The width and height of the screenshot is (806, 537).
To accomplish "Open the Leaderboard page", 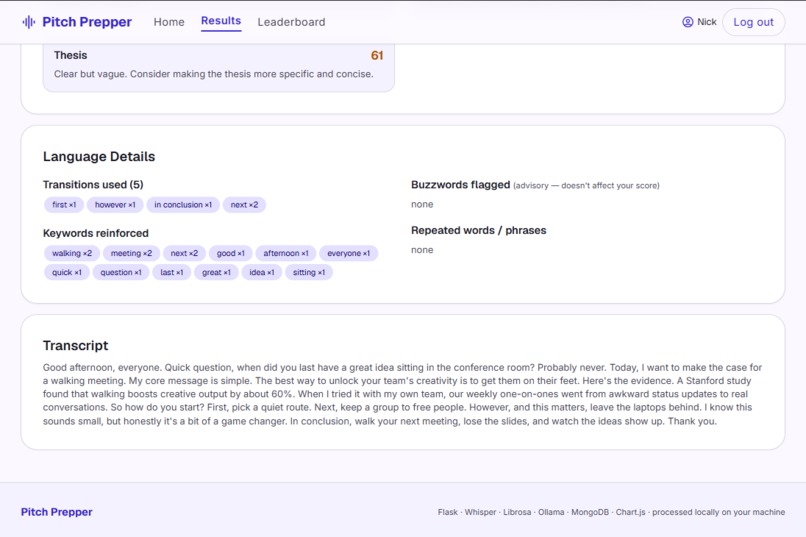I will [291, 22].
